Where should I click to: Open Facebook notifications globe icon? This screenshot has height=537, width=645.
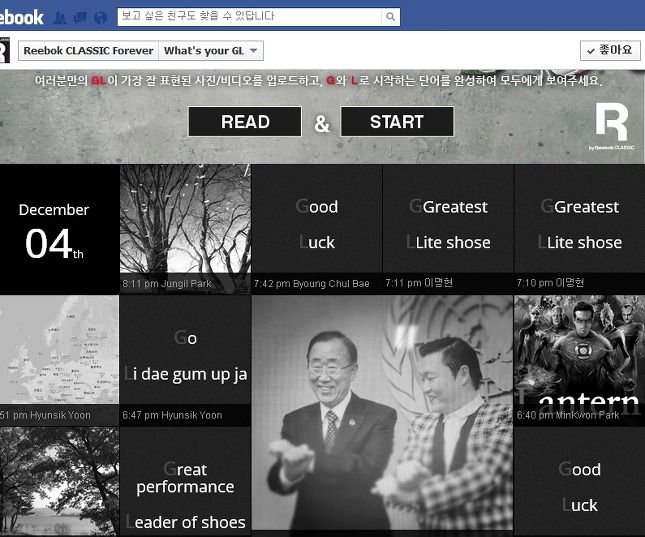[x=100, y=18]
